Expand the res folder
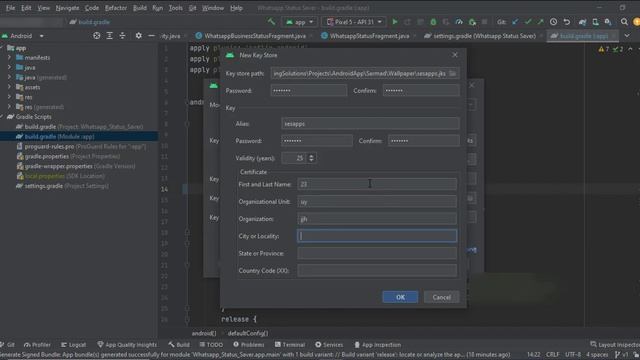The height and width of the screenshot is (360, 640). 9,97
